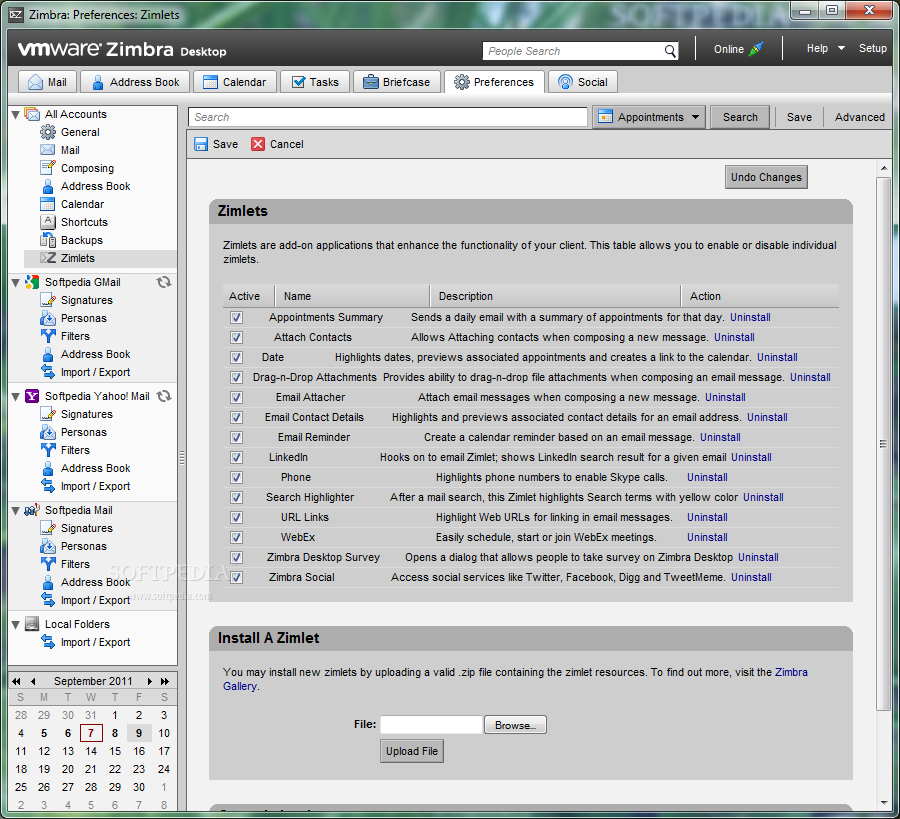Jump to next year in mini calendar
The height and width of the screenshot is (819, 900).
click(165, 681)
